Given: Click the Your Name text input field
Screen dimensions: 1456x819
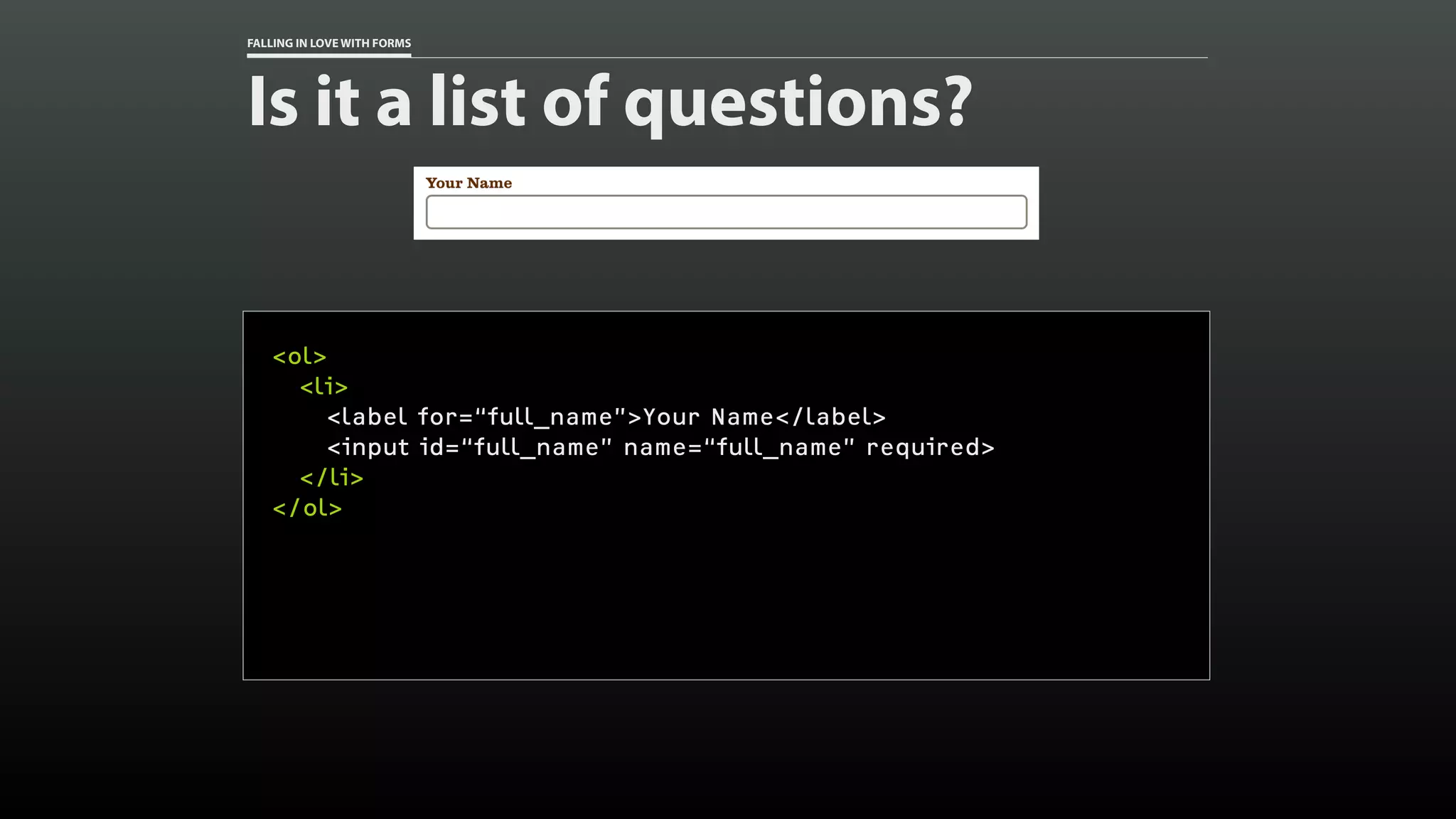Looking at the screenshot, I should tap(727, 212).
